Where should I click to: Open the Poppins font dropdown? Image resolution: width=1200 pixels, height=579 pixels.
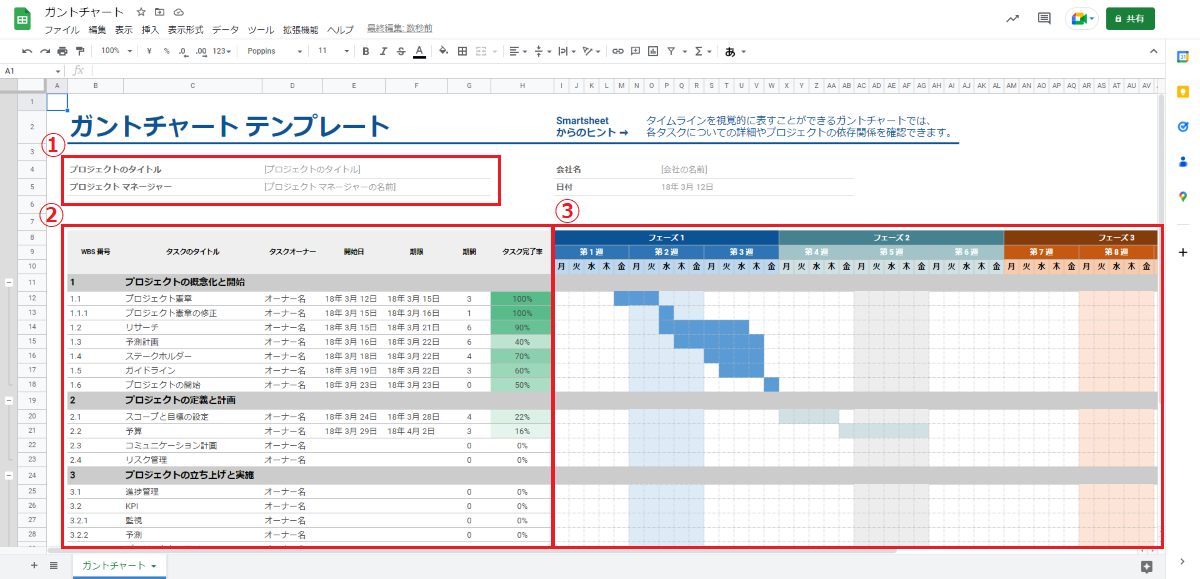click(275, 50)
